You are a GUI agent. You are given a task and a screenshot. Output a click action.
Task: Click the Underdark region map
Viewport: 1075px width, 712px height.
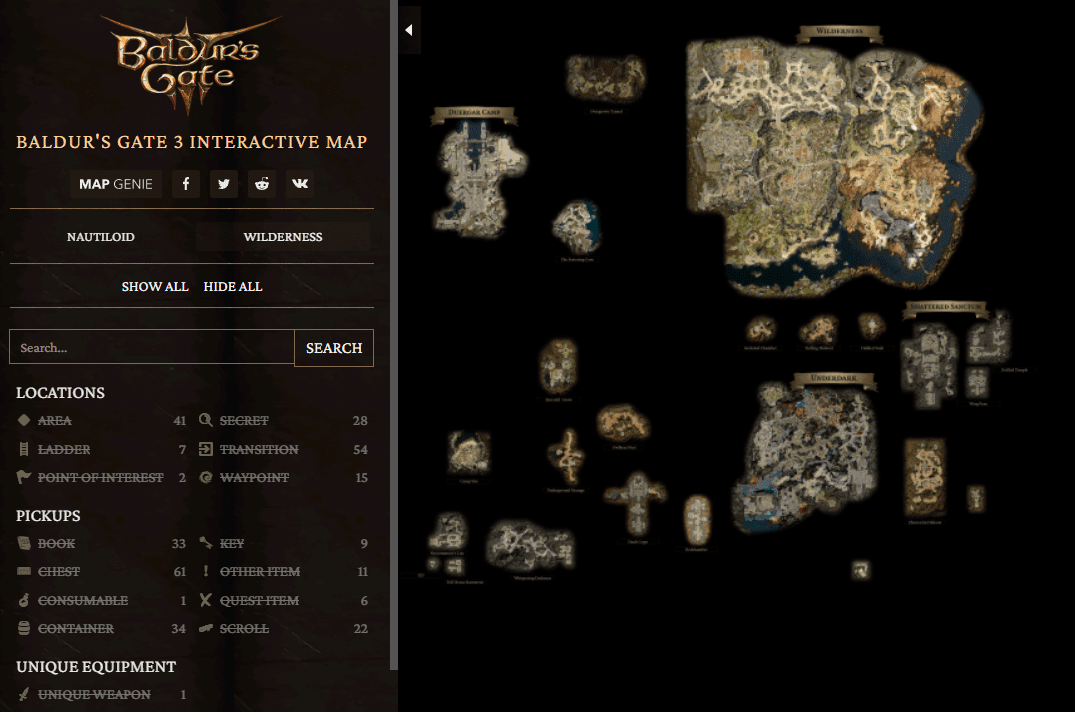tap(806, 457)
